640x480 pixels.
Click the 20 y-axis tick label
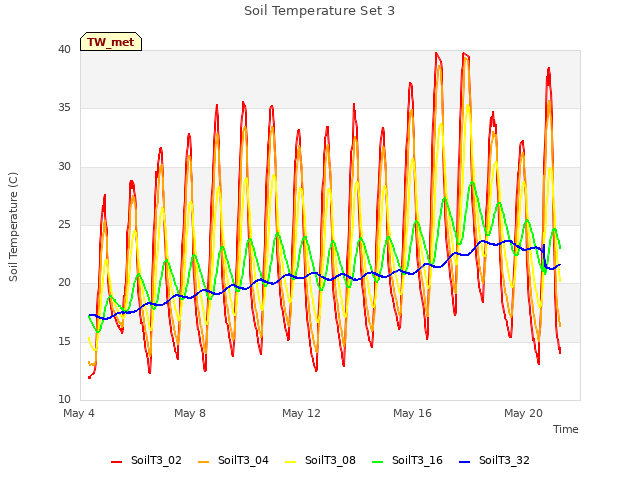pos(64,282)
